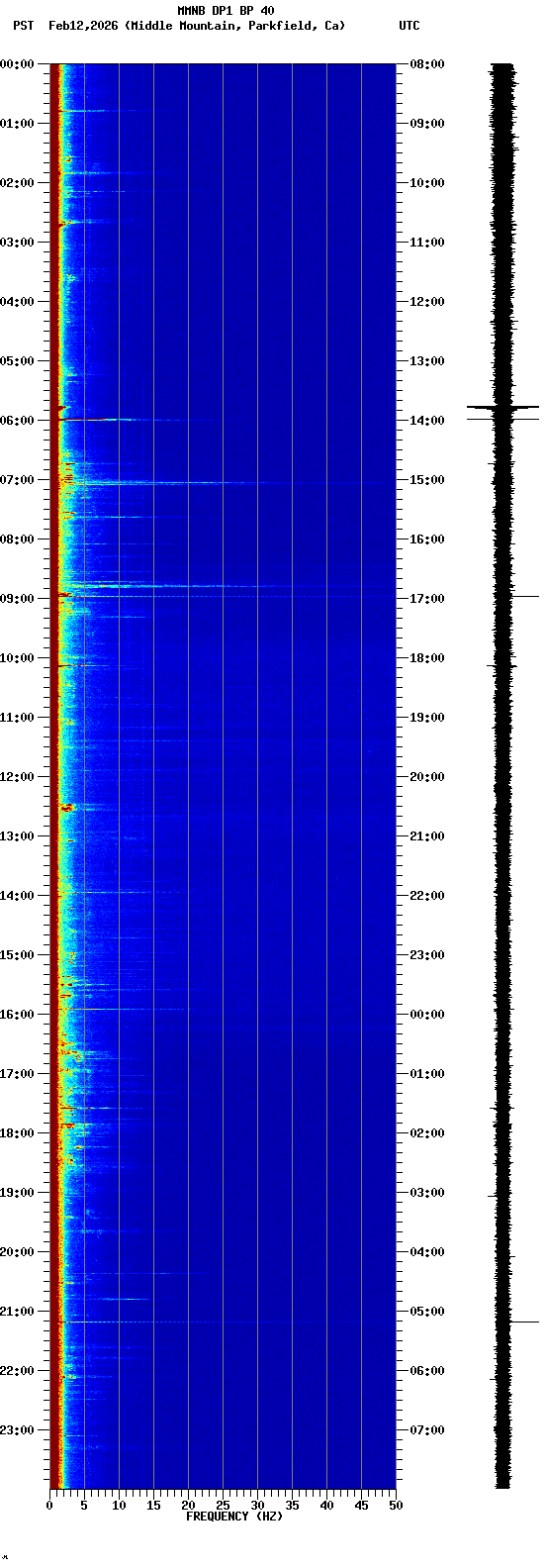Viewport: 546px width, 1568px height.
Task: Click the 05:00 label on UTC axis
Action: [427, 1312]
